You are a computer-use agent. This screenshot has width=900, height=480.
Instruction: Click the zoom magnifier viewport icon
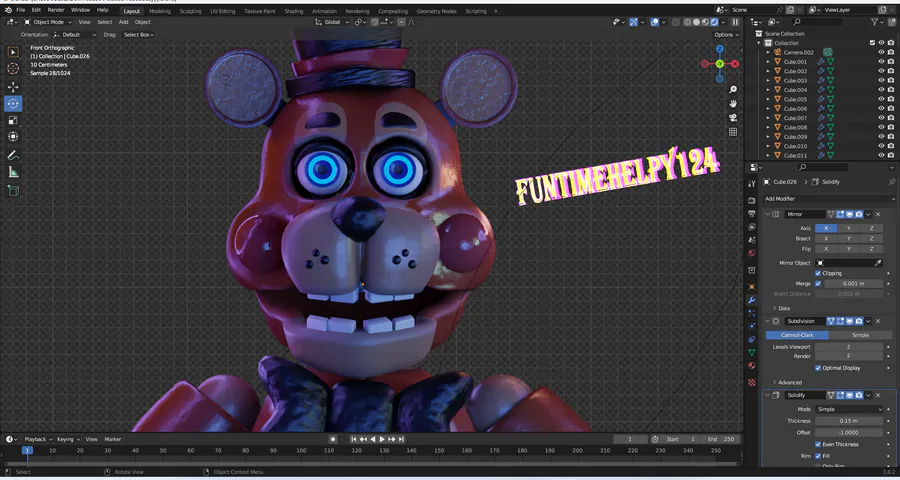[x=733, y=90]
